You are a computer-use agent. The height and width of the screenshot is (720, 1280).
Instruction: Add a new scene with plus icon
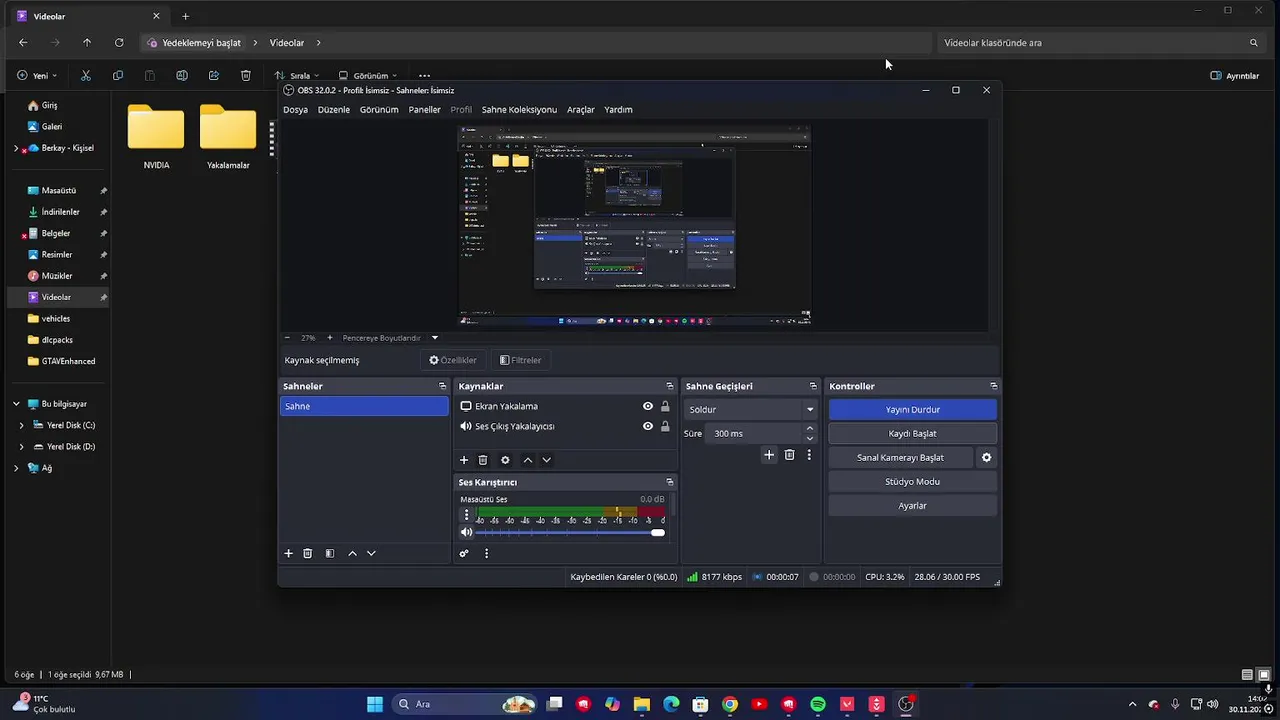289,553
